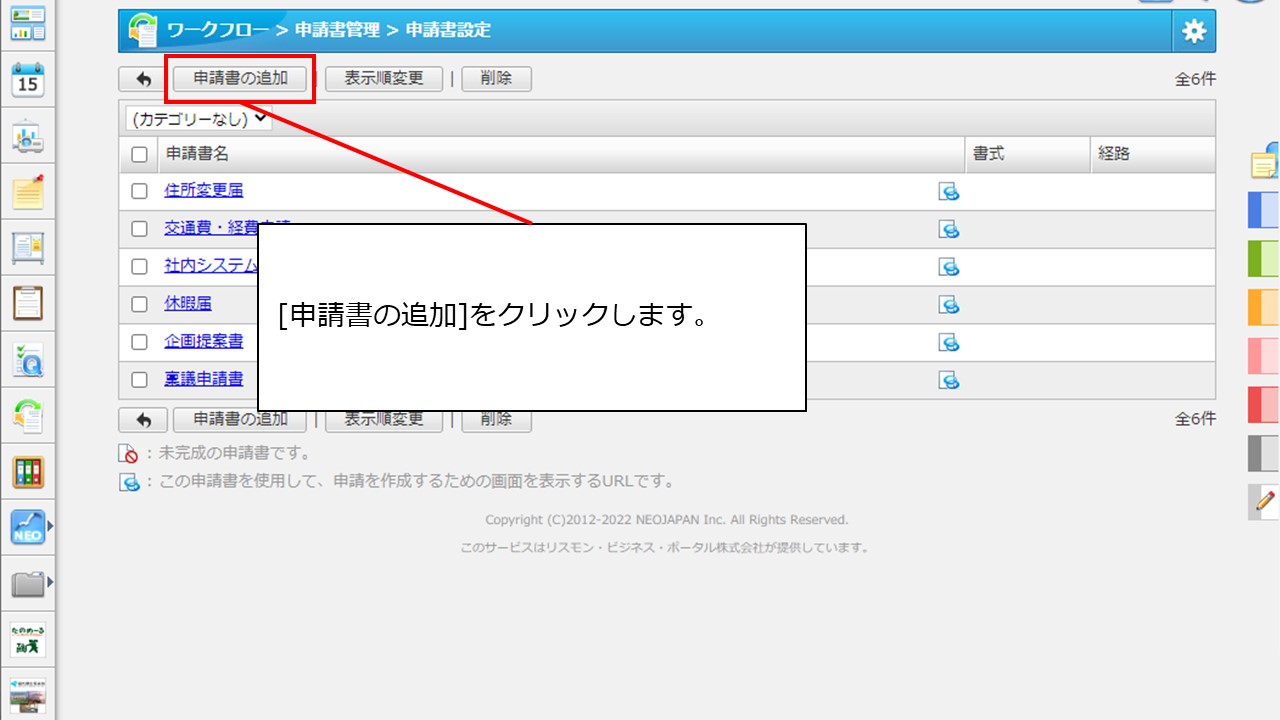Screen dimensions: 1280x720
Task: Check the box for 企画提案書
Action: 140,342
